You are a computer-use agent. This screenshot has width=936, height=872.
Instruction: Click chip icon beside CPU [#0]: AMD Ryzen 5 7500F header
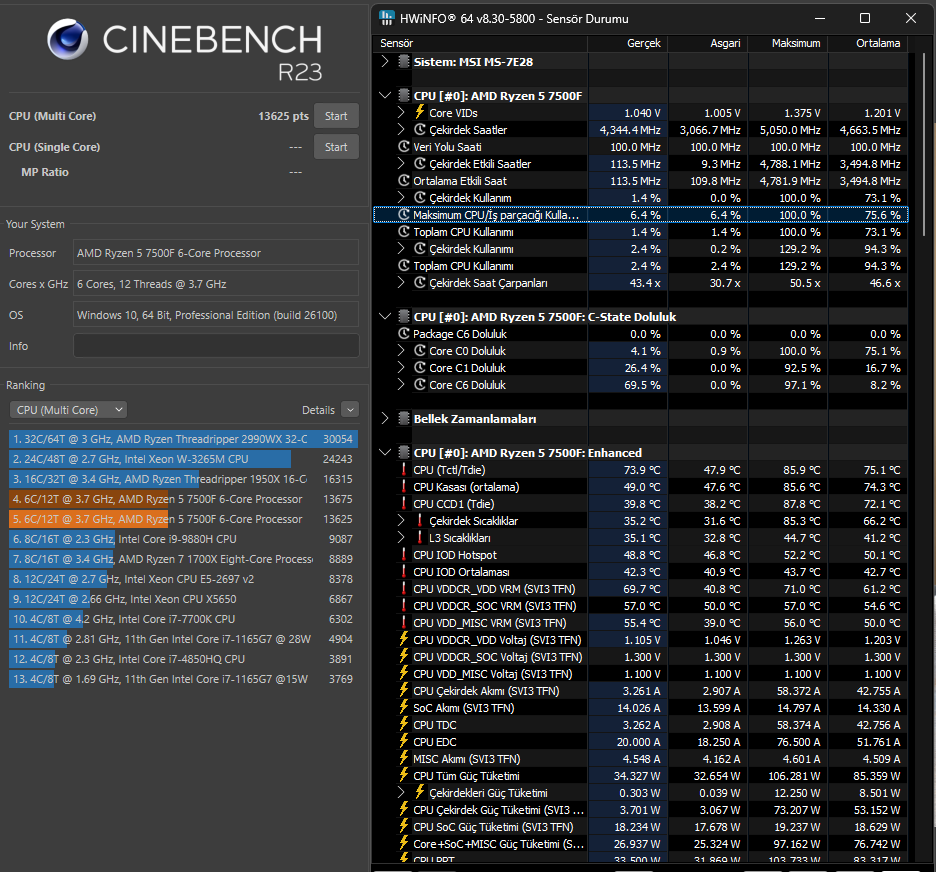point(404,95)
